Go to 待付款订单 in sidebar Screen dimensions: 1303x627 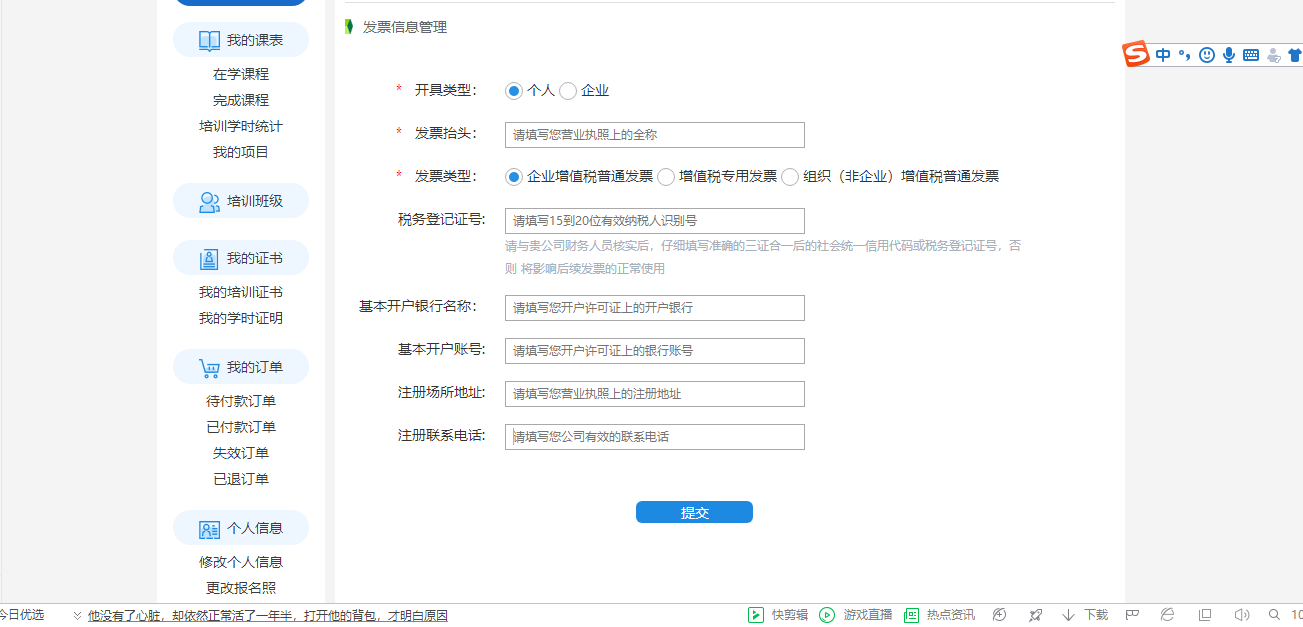pyautogui.click(x=241, y=401)
